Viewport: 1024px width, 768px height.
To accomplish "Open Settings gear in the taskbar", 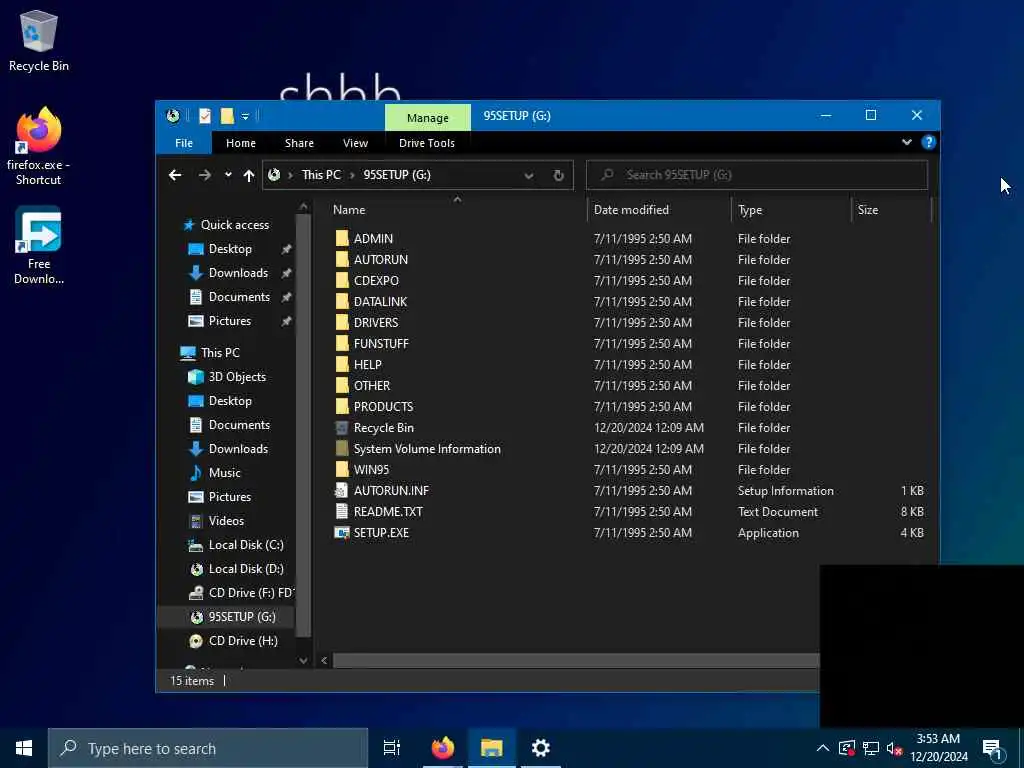I will pos(540,748).
